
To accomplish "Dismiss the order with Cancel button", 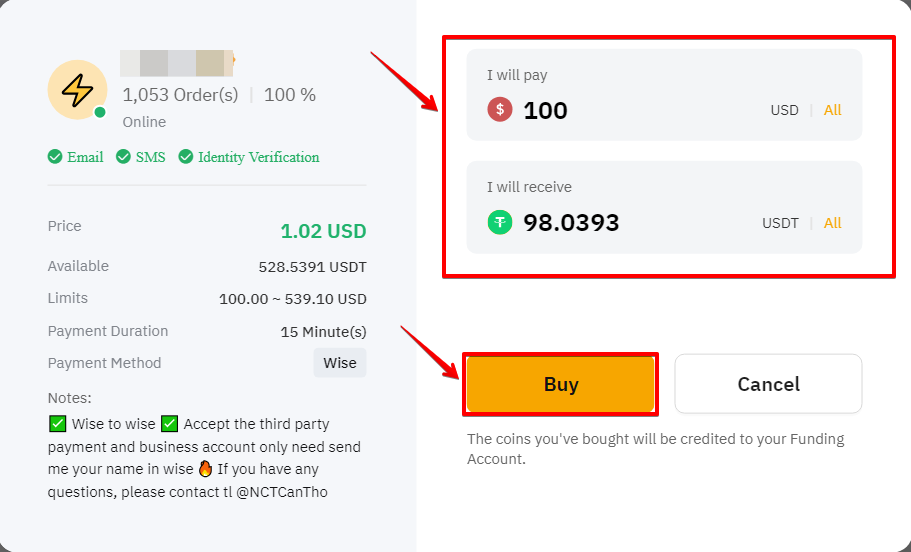I will (768, 384).
